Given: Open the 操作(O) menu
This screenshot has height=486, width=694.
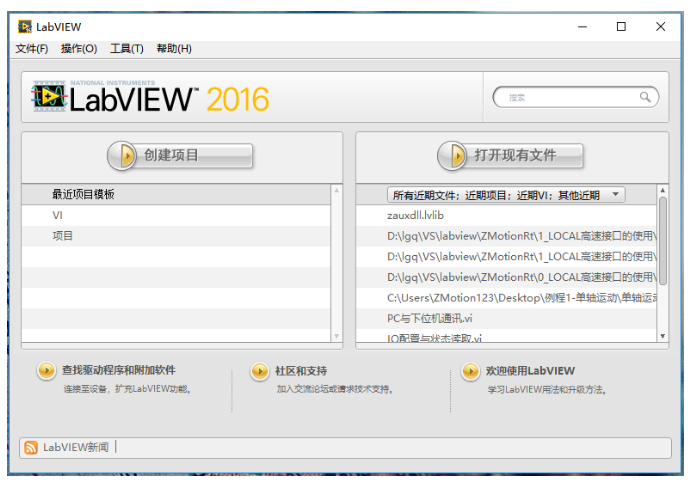Looking at the screenshot, I should (x=79, y=49).
